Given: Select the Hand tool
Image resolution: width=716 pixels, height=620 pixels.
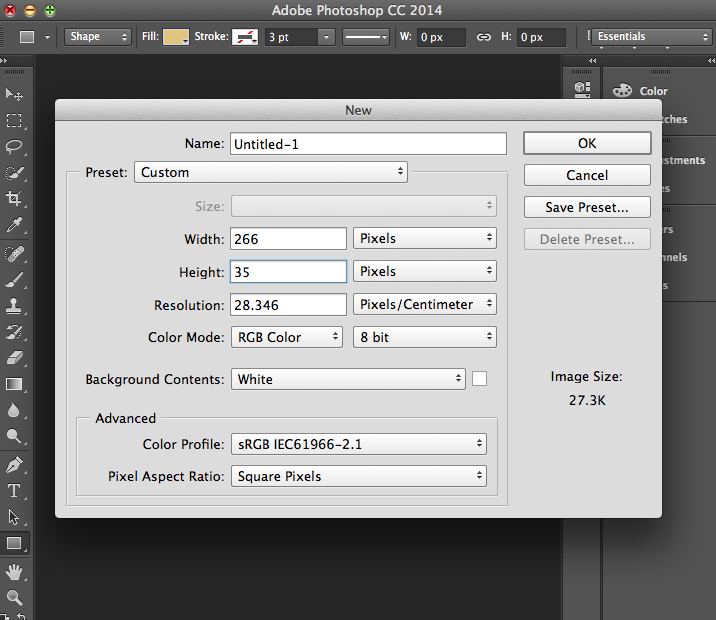Looking at the screenshot, I should click(x=14, y=572).
